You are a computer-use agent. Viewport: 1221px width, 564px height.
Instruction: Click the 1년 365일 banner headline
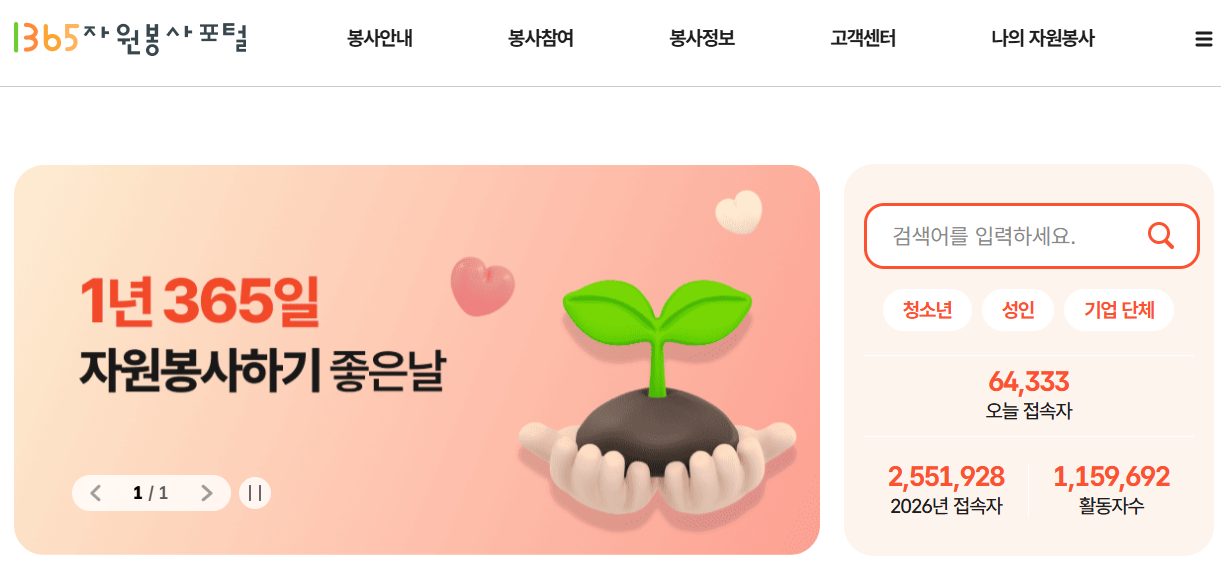click(201, 301)
